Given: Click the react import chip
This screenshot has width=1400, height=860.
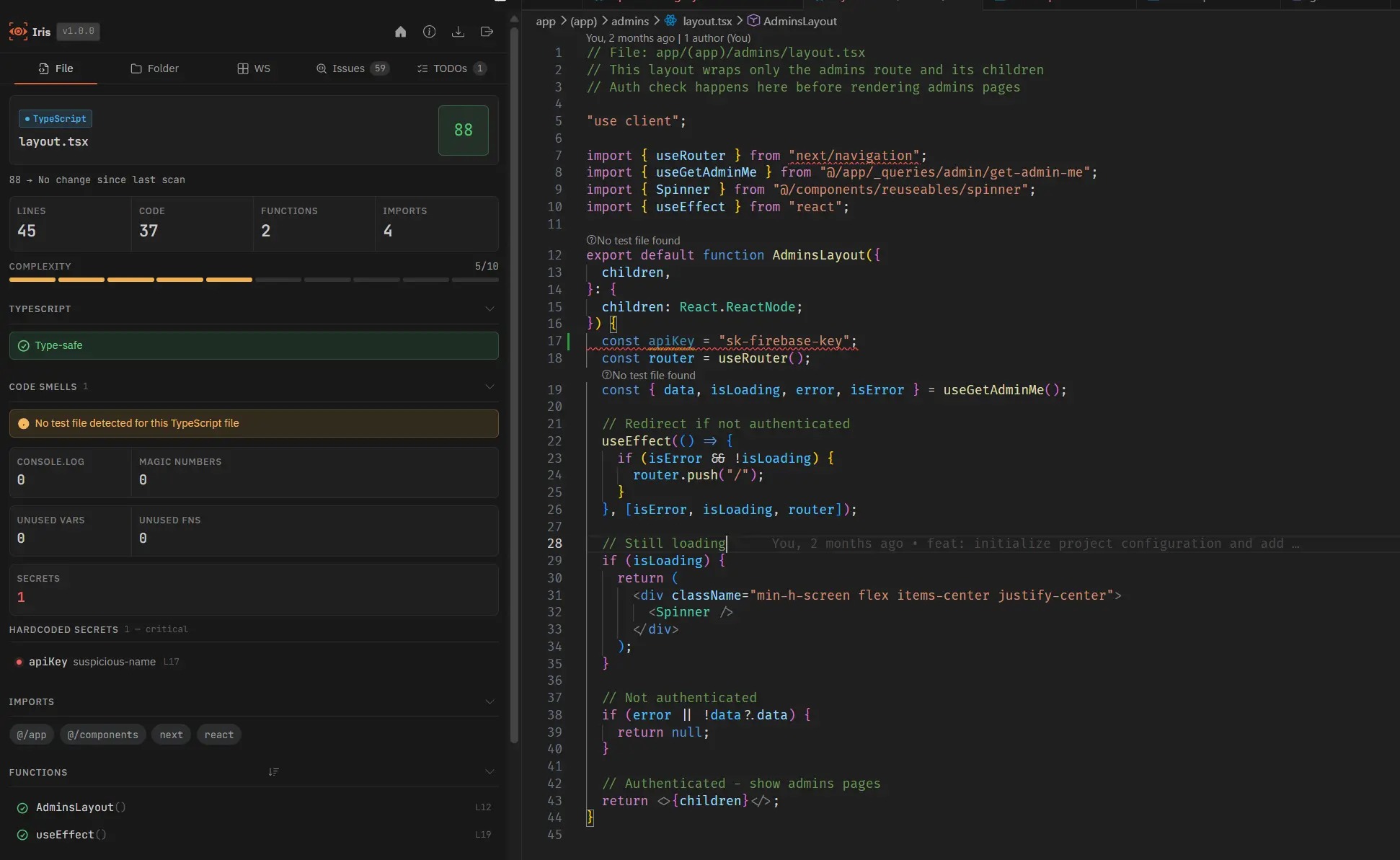Looking at the screenshot, I should [x=218, y=735].
